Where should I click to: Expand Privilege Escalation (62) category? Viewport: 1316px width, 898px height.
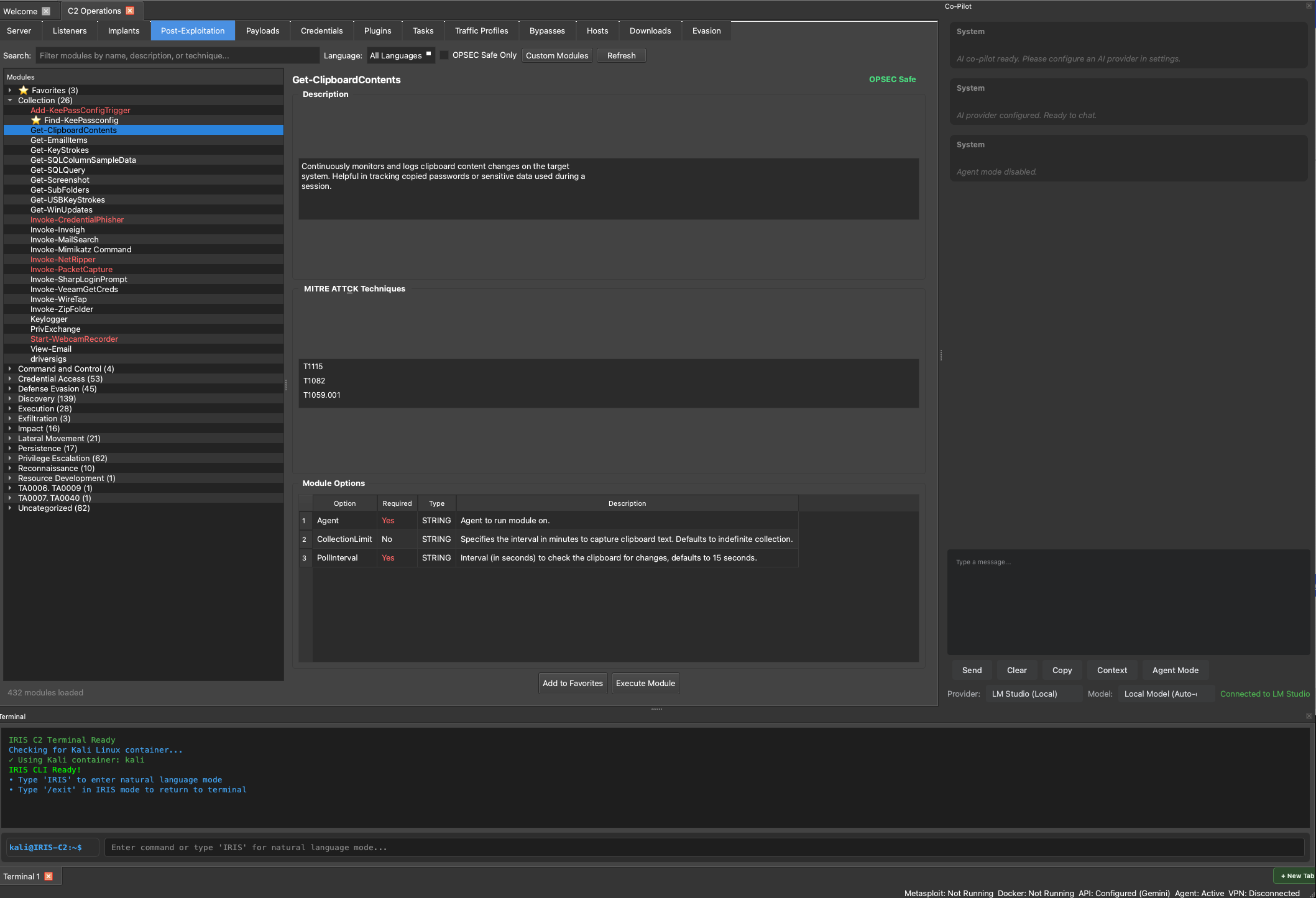coord(10,458)
